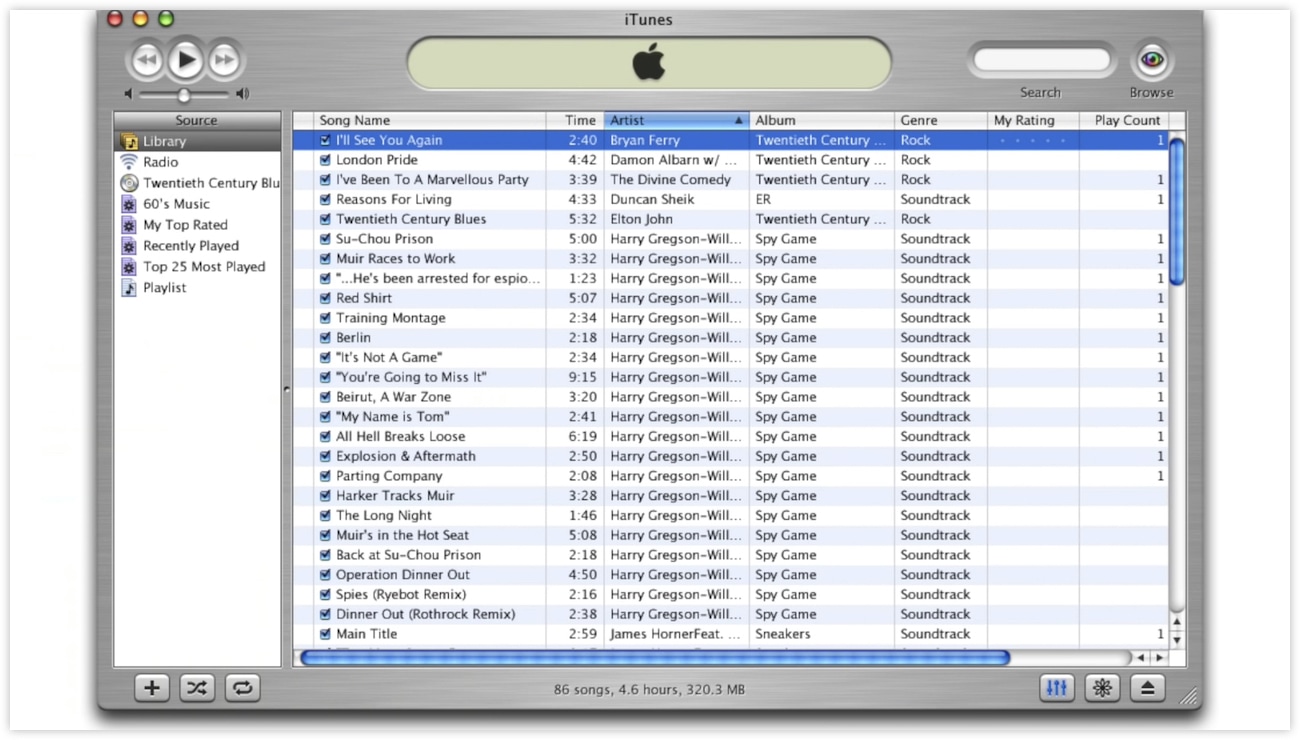This screenshot has width=1300, height=740.
Task: Click the low volume speaker icon
Action: pyautogui.click(x=128, y=94)
